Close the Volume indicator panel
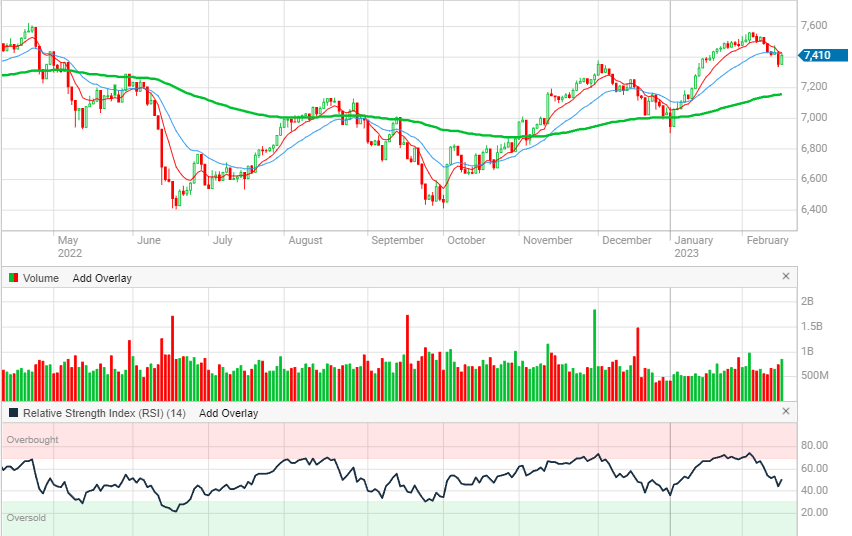 [x=785, y=276]
